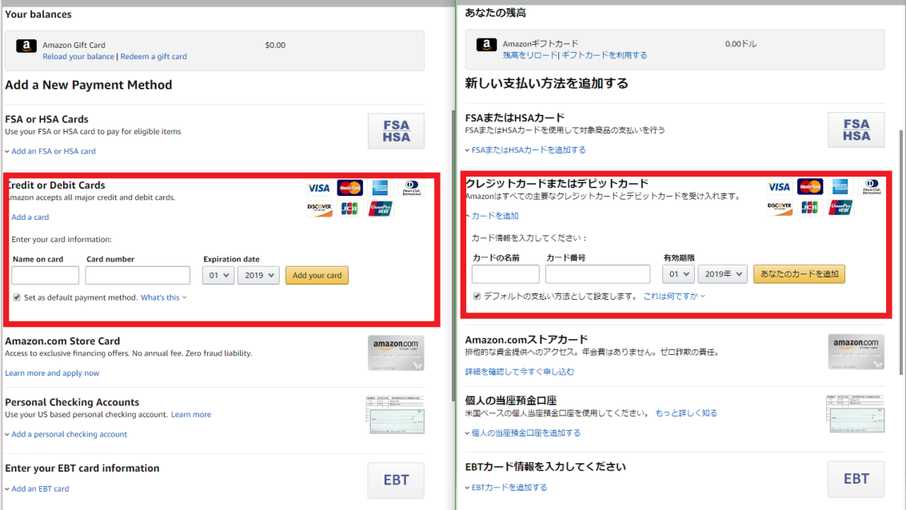906x510 pixels.
Task: Click the Amazon Gift Card logo, English page
Action: [x=26, y=46]
